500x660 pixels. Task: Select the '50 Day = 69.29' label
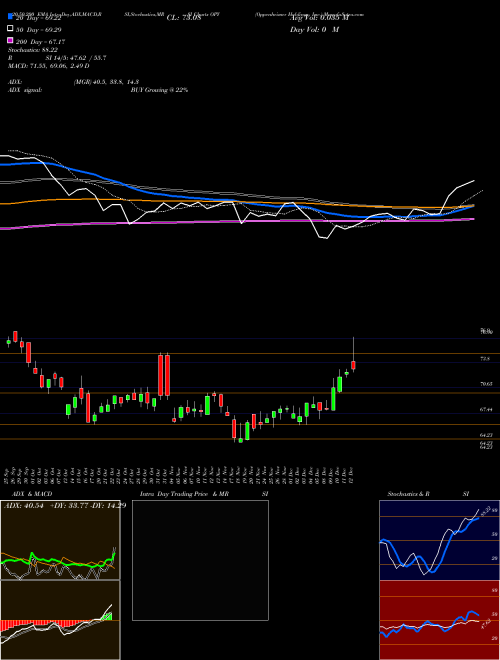coord(39,30)
